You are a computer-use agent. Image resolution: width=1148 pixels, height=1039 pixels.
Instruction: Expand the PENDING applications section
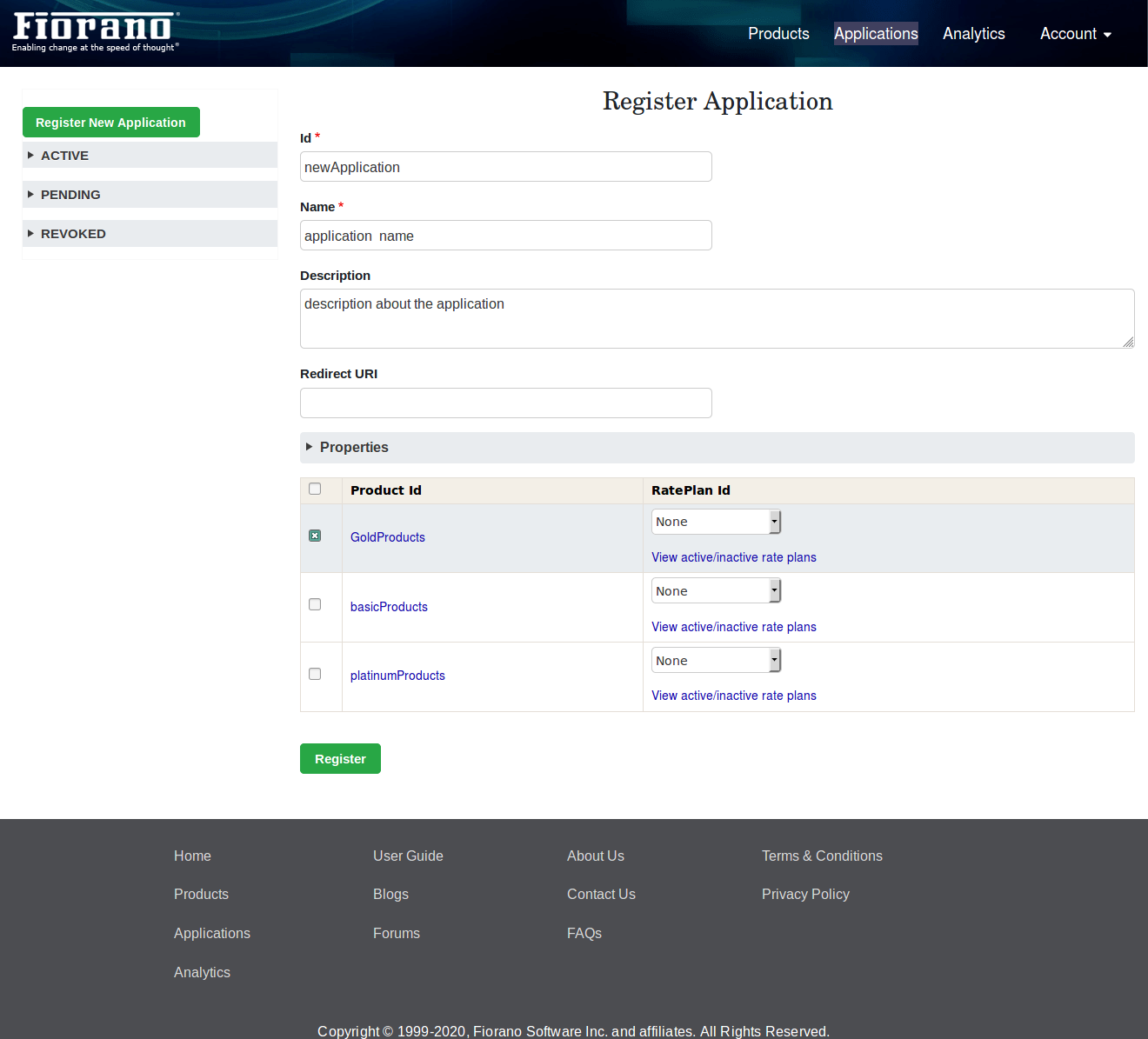tap(70, 195)
